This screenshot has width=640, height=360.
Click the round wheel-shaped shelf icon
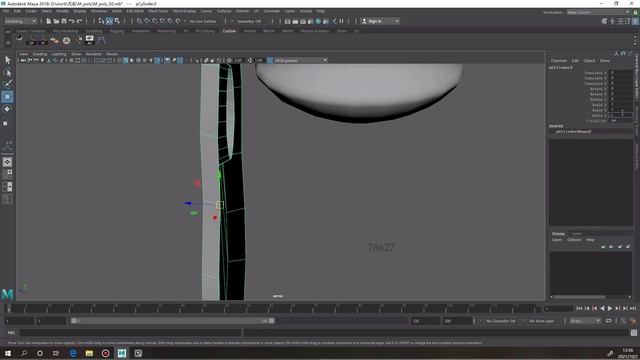[x=66, y=40]
